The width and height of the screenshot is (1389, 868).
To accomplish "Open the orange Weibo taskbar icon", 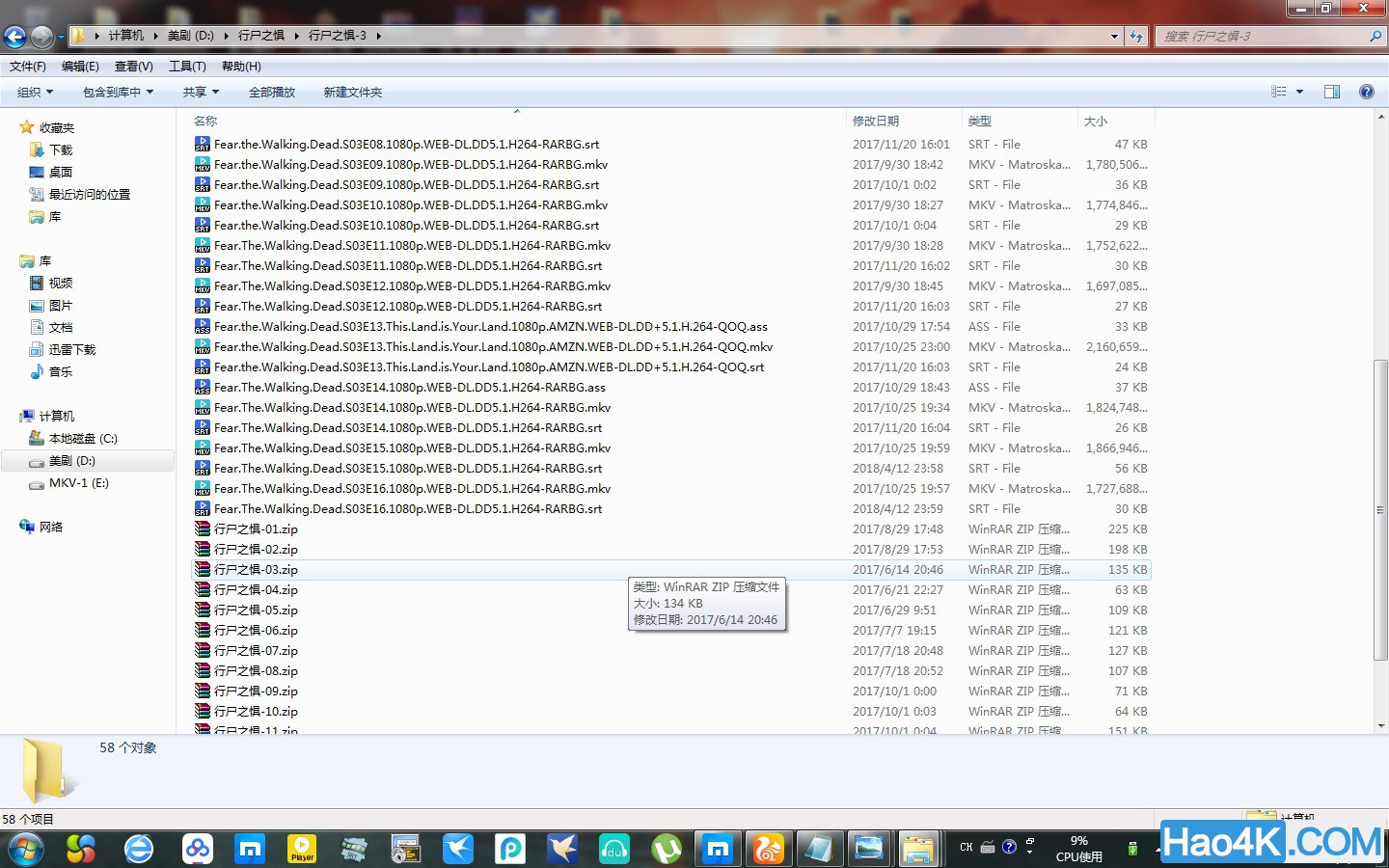I will [769, 850].
